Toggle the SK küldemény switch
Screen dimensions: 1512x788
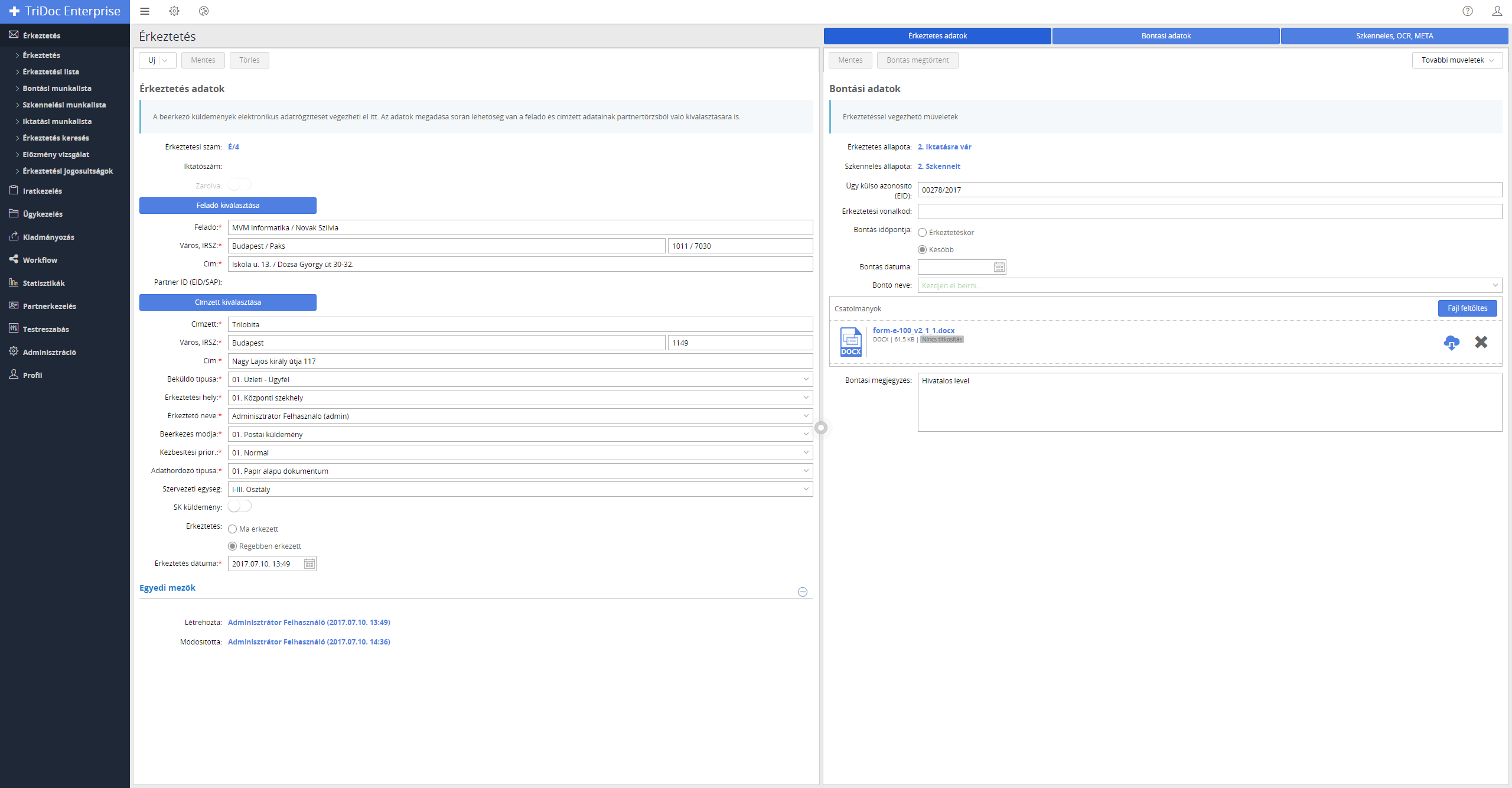tap(240, 507)
